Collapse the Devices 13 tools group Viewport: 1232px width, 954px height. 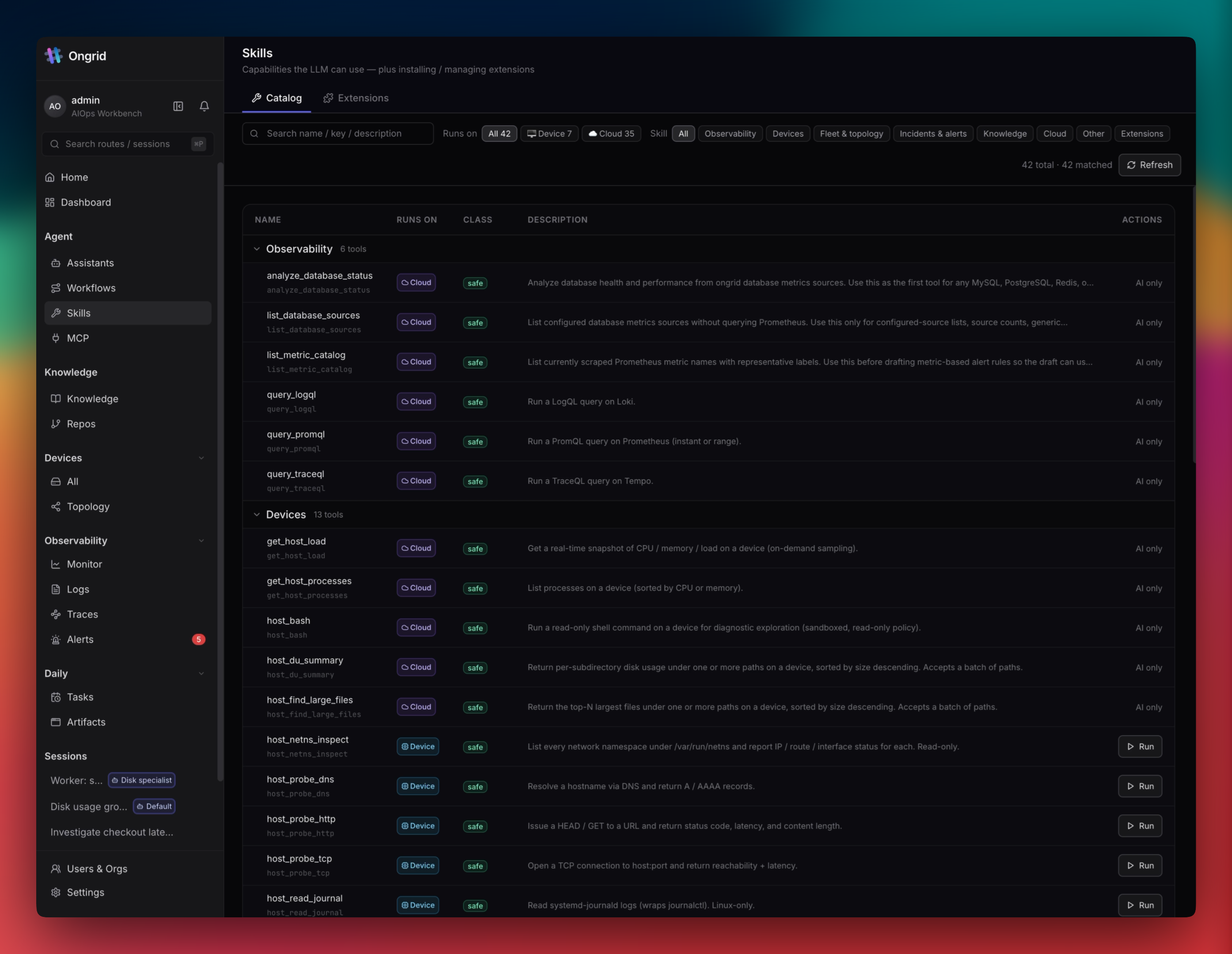(257, 514)
